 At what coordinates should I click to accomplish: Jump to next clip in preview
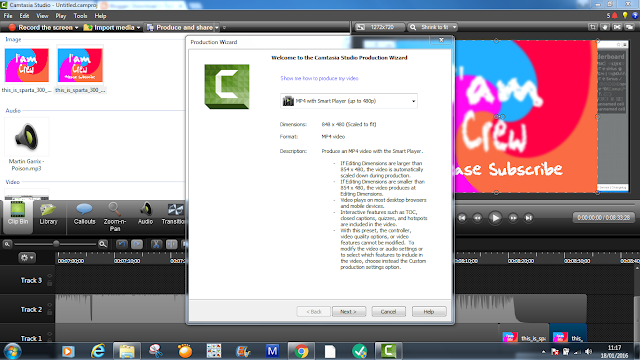(x=529, y=218)
